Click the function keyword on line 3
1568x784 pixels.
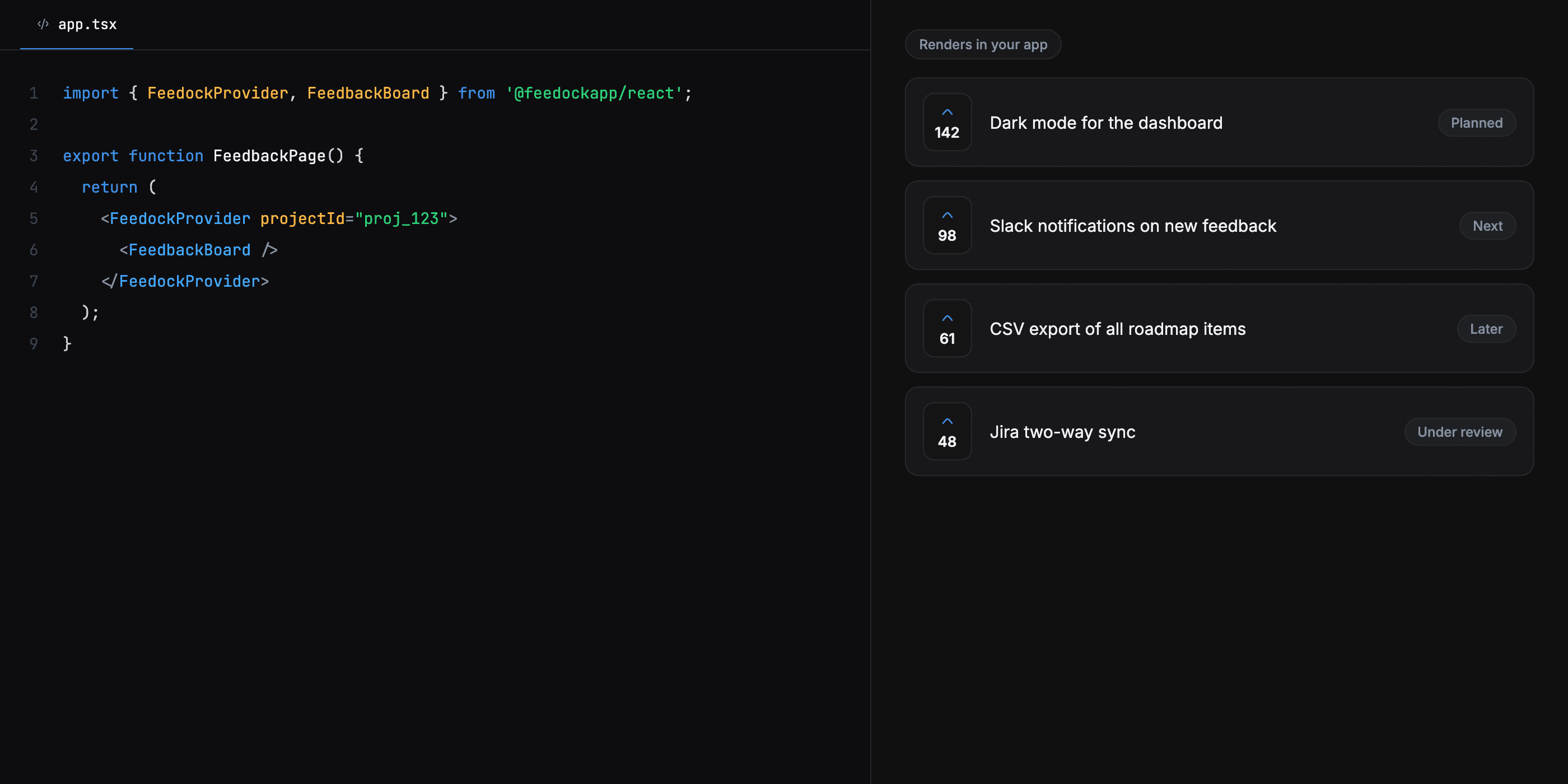pyautogui.click(x=166, y=156)
